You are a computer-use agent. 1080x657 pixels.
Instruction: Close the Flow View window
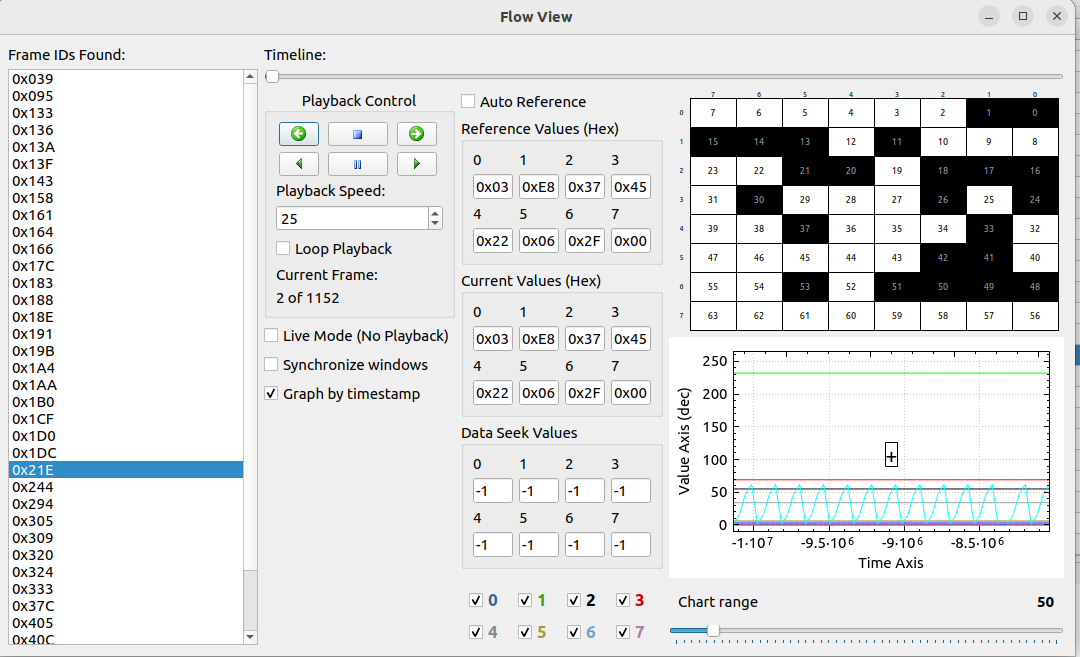tap(1057, 17)
